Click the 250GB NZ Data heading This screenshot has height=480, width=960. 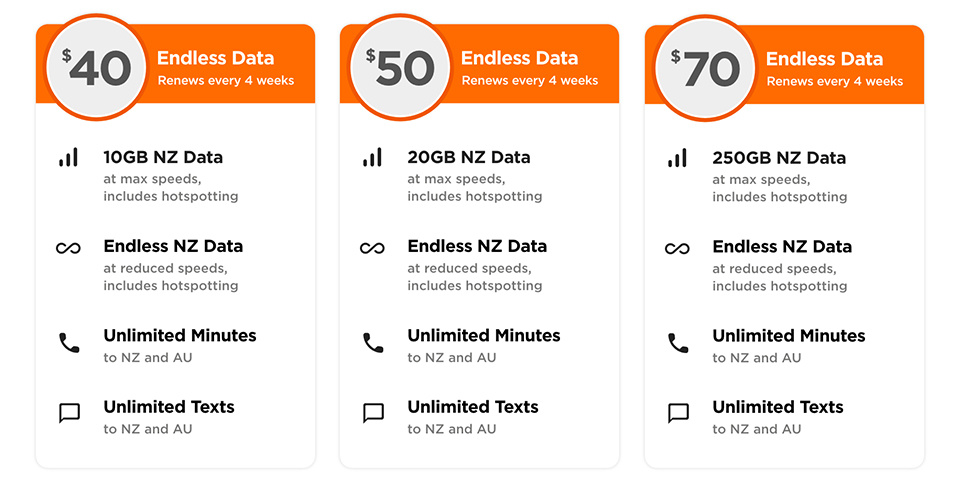point(779,158)
